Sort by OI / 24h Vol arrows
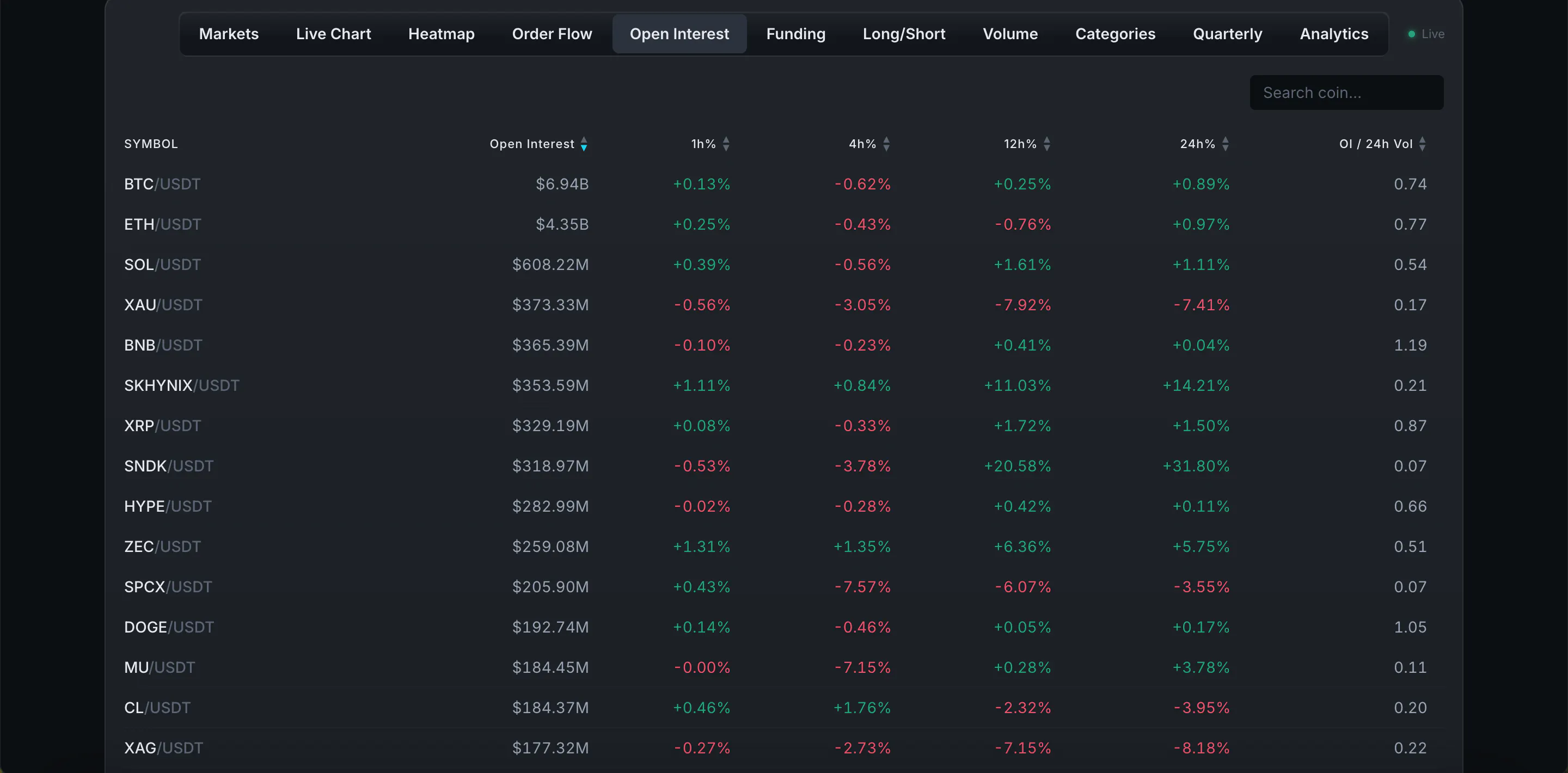The width and height of the screenshot is (1568, 773). click(1422, 144)
